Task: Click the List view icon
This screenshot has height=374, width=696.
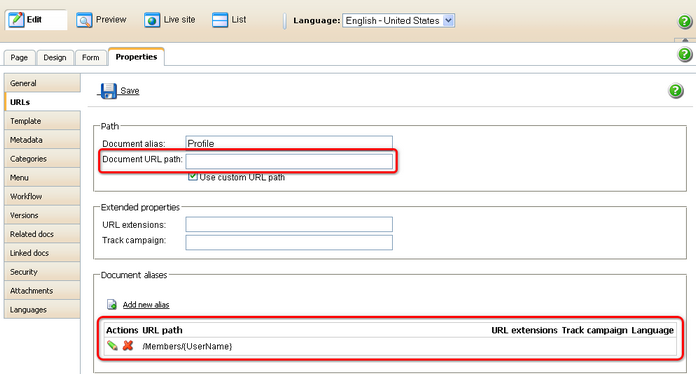Action: (x=220, y=20)
